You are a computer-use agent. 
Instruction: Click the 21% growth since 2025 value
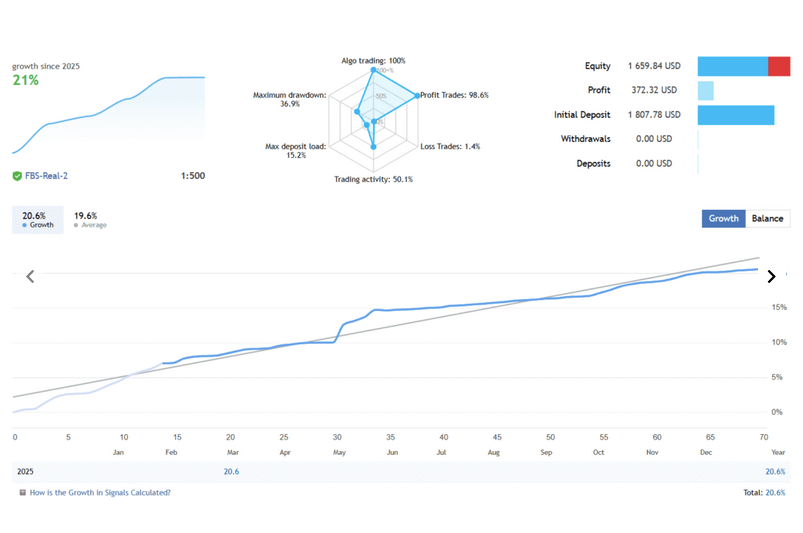[x=26, y=80]
